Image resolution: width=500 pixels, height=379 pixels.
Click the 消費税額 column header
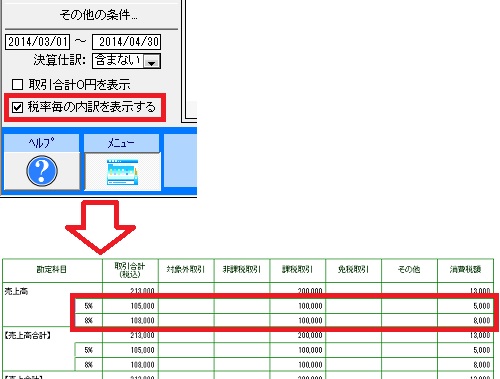tap(465, 269)
